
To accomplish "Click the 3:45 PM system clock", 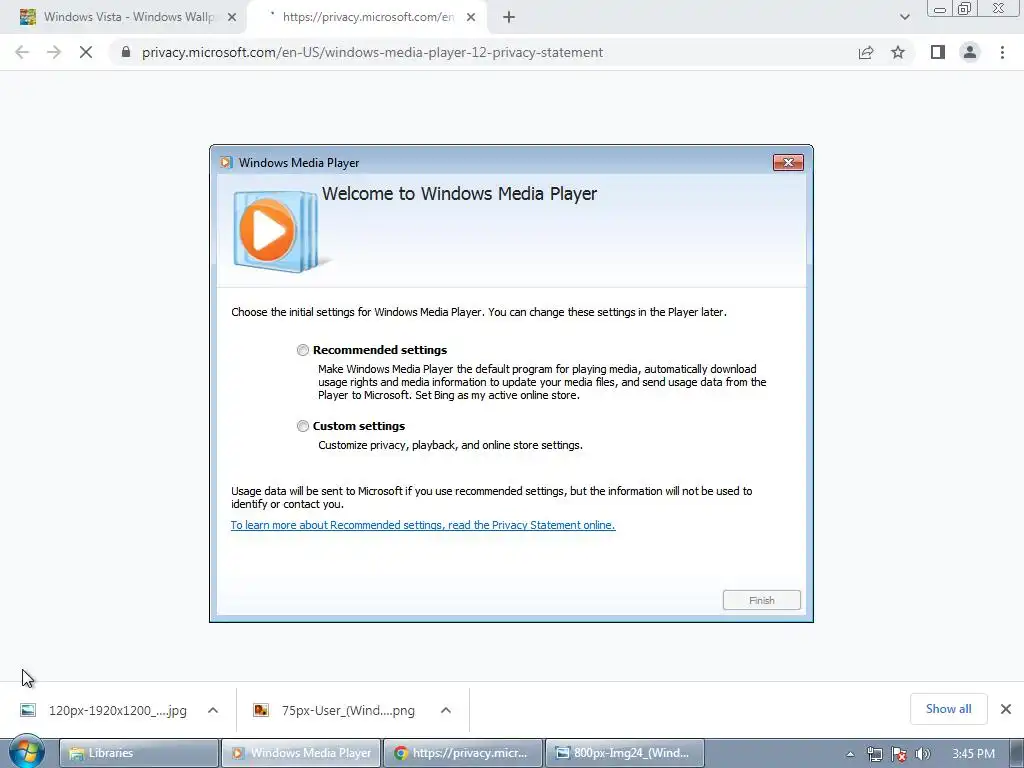I will click(973, 754).
